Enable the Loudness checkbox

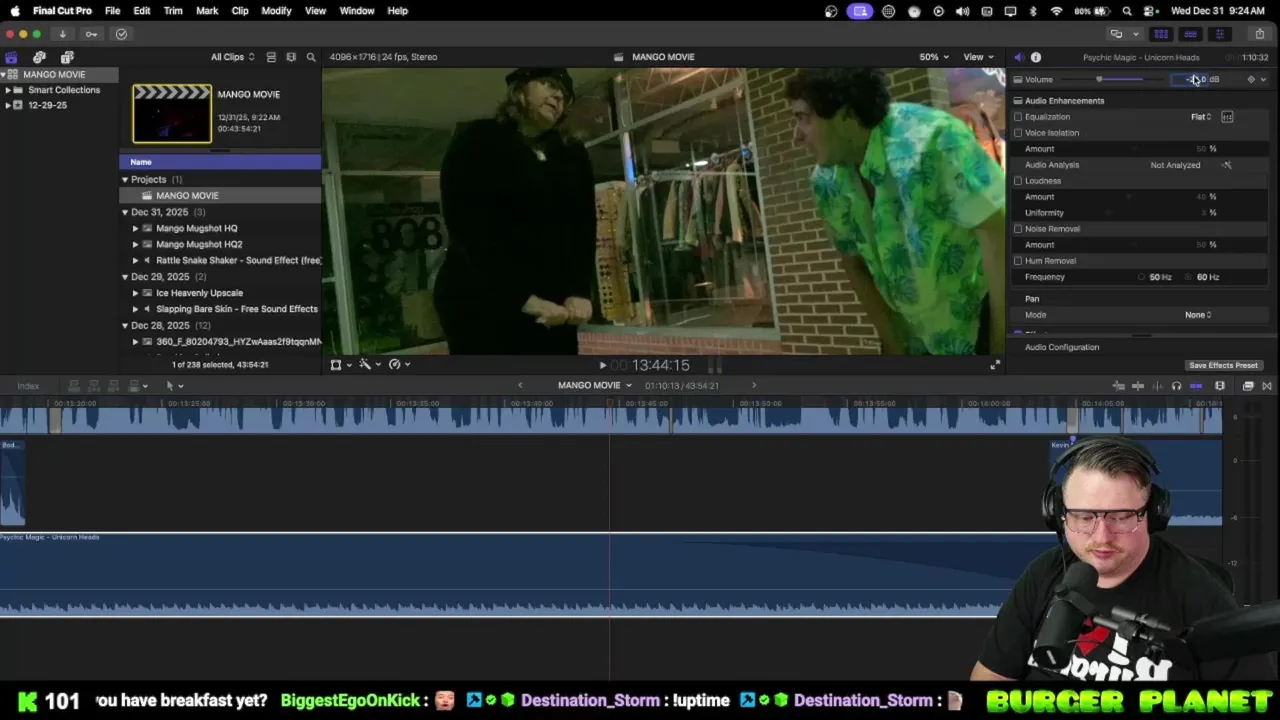pos(1018,181)
